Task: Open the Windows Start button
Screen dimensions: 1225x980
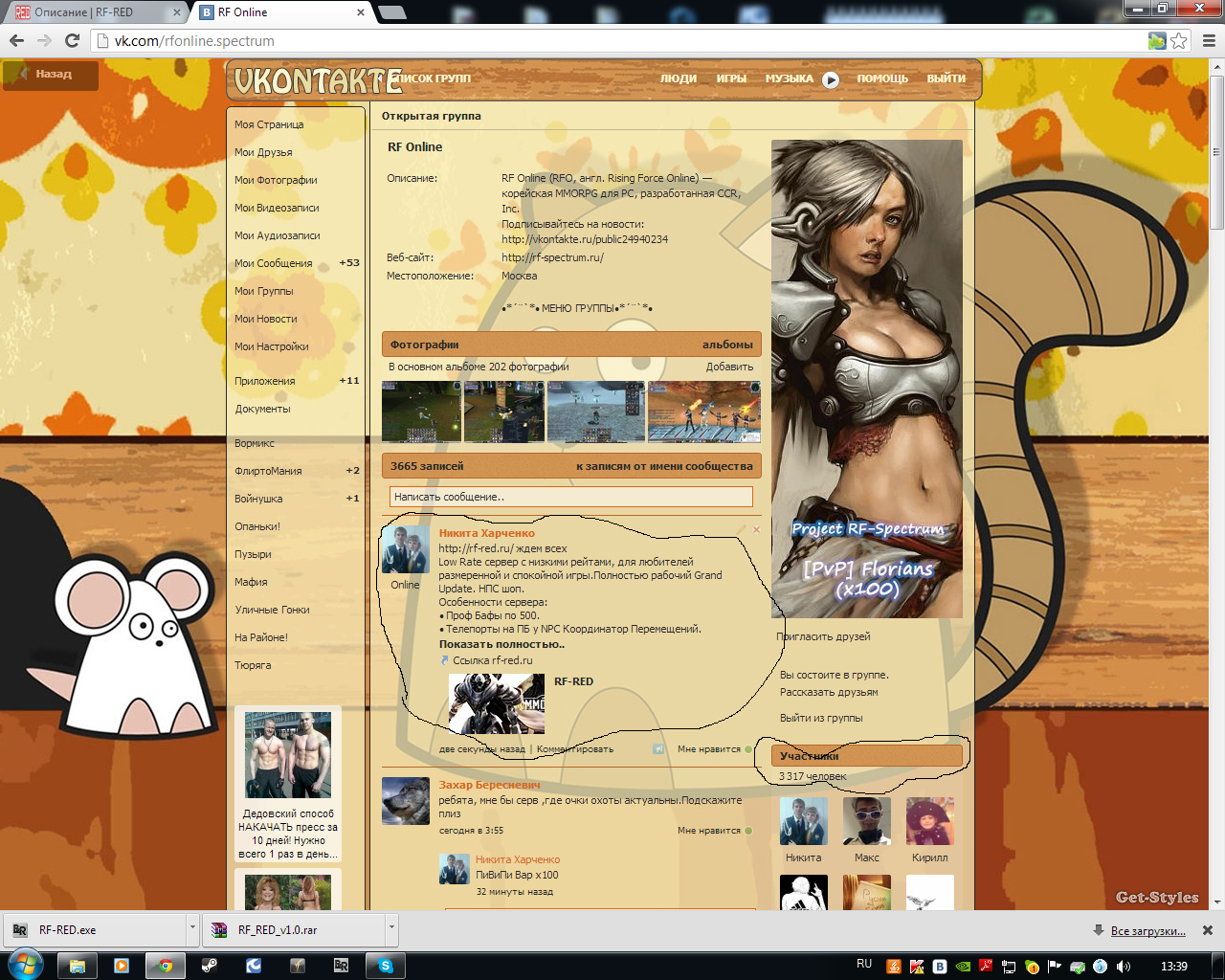Action: pyautogui.click(x=24, y=965)
